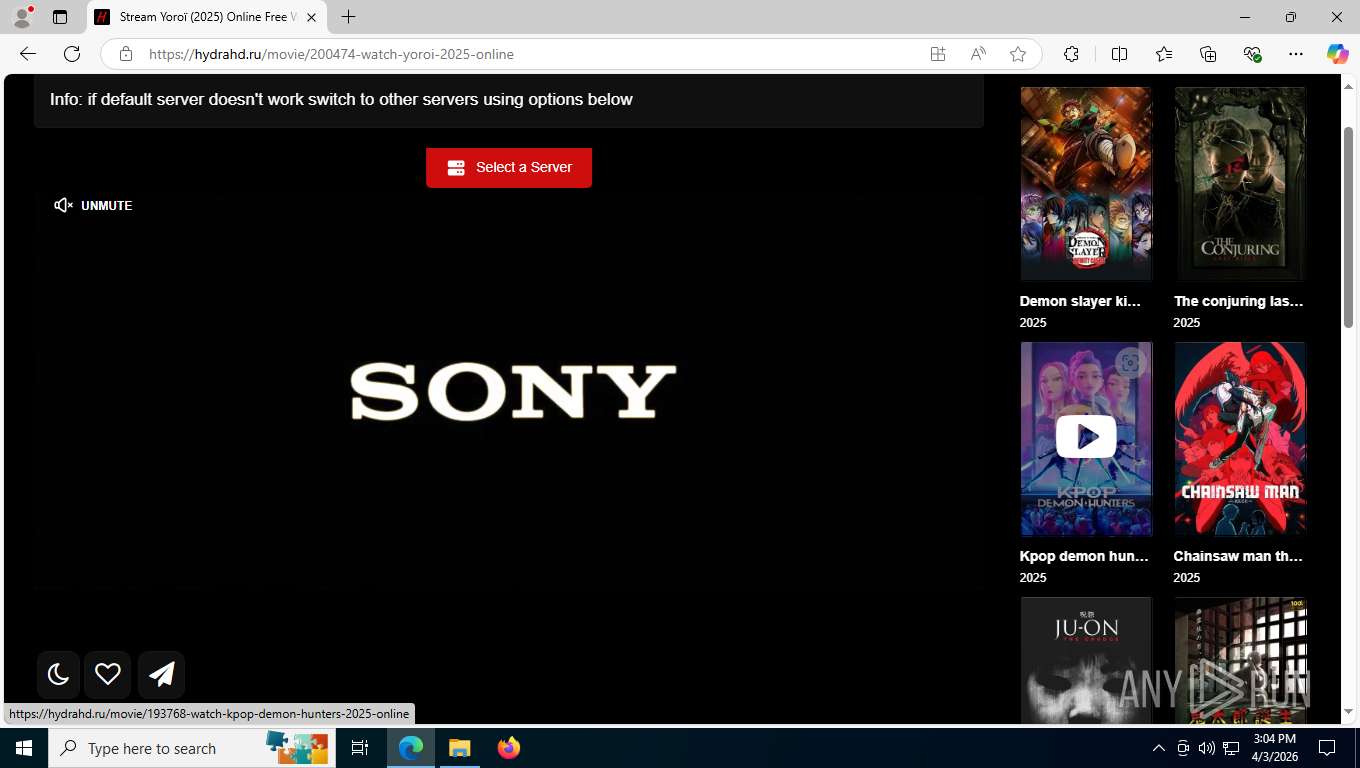
Task: Open the browser apps grid icon
Action: [938, 54]
